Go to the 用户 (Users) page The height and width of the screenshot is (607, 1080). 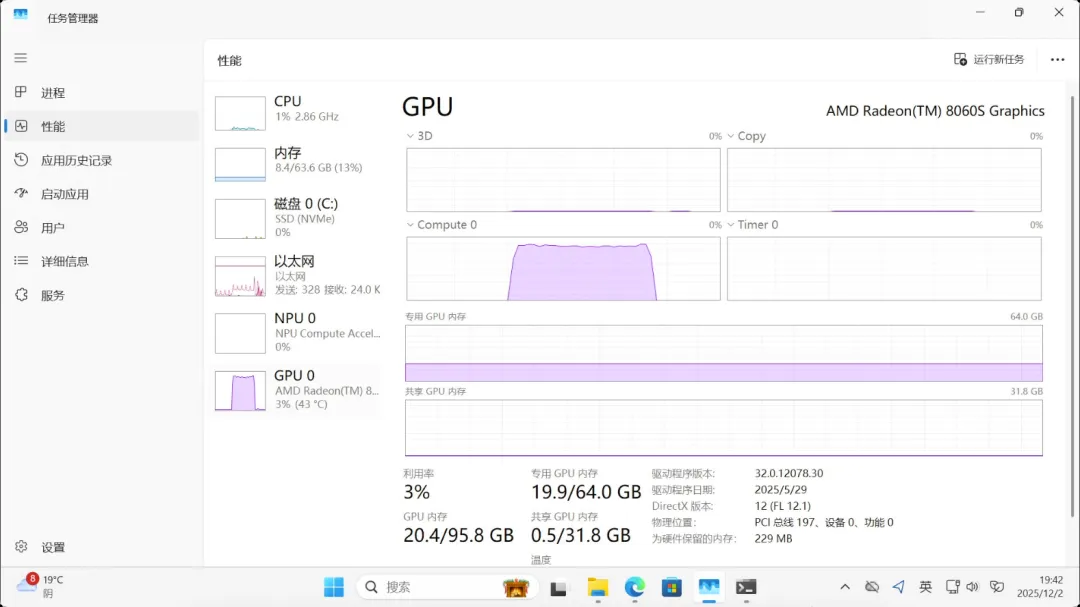pos(52,228)
